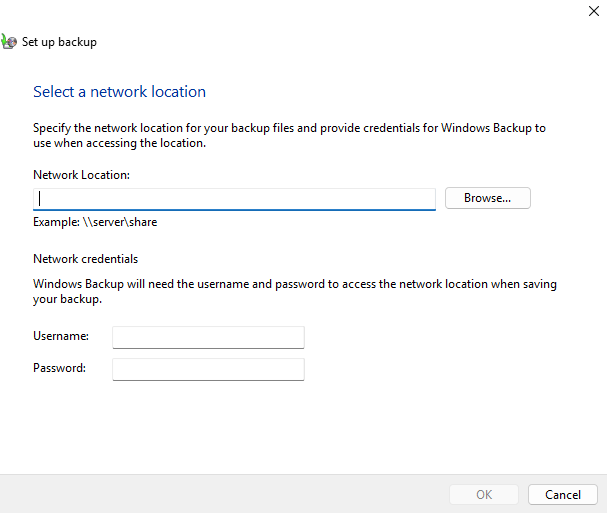The width and height of the screenshot is (607, 513).
Task: Click the "Username:" label
Action: [61, 337]
